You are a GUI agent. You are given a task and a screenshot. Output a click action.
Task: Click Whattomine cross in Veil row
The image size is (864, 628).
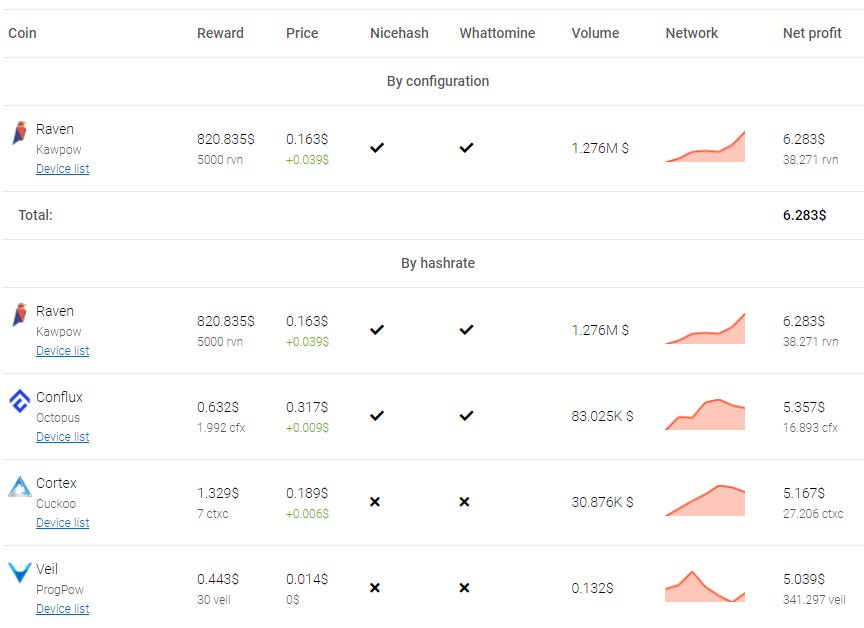465,588
